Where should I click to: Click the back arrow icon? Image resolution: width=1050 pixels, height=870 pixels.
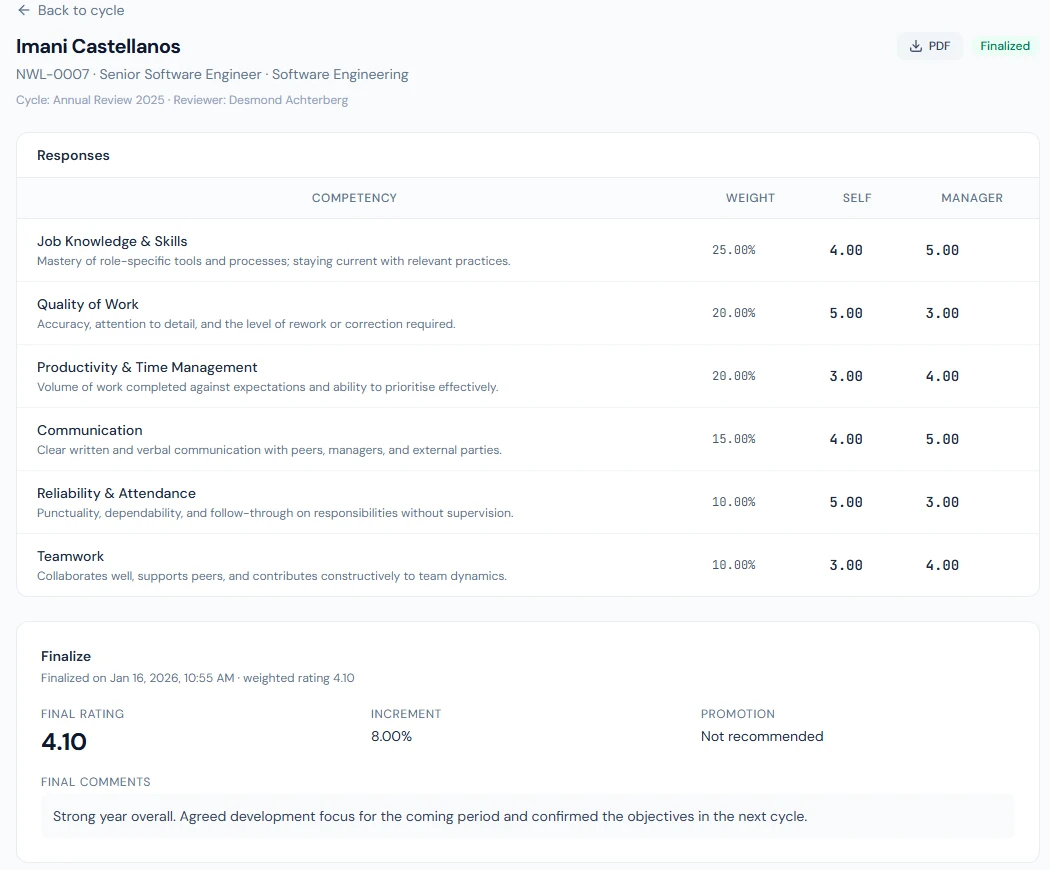tap(23, 10)
